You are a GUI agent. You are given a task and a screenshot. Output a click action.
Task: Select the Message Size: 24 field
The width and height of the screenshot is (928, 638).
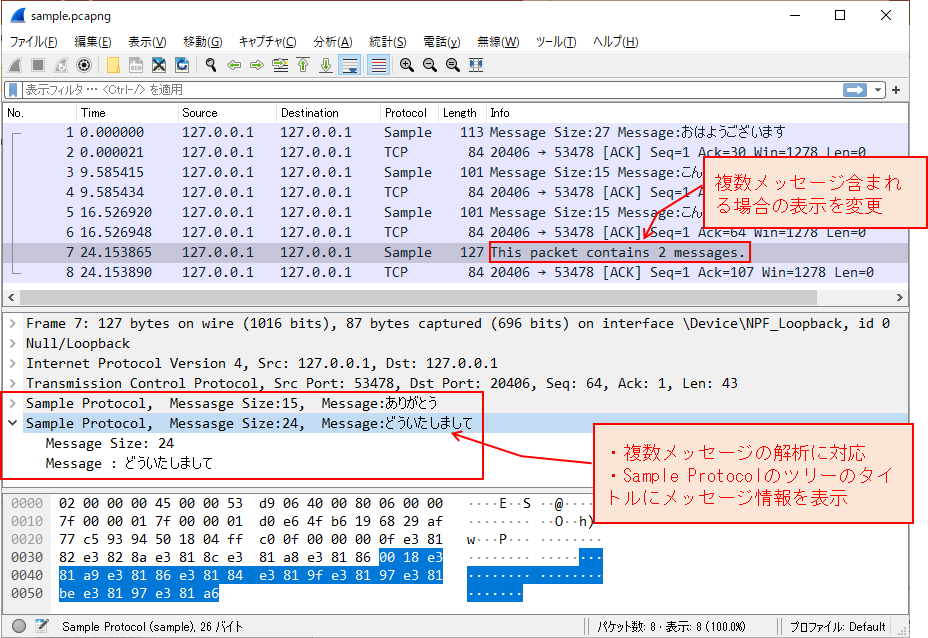pos(110,444)
